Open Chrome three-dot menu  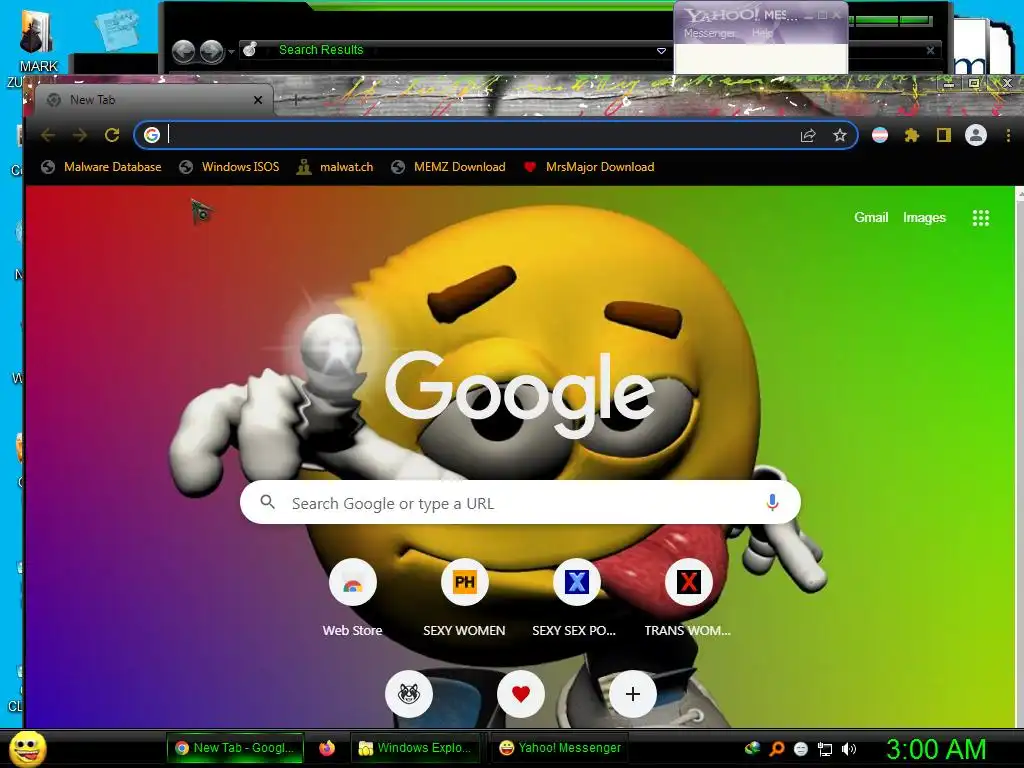(1008, 135)
